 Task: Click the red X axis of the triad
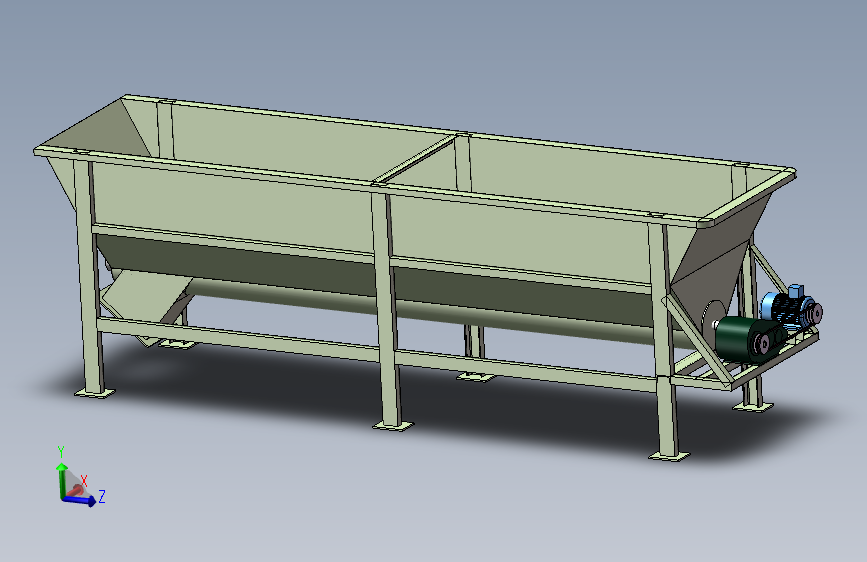click(x=76, y=490)
